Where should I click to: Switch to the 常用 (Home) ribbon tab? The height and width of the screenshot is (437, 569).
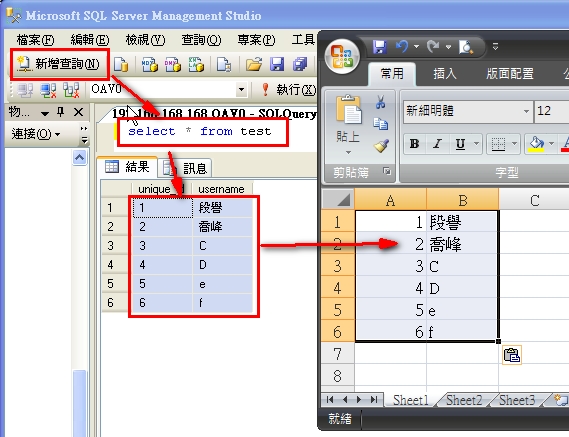point(392,74)
